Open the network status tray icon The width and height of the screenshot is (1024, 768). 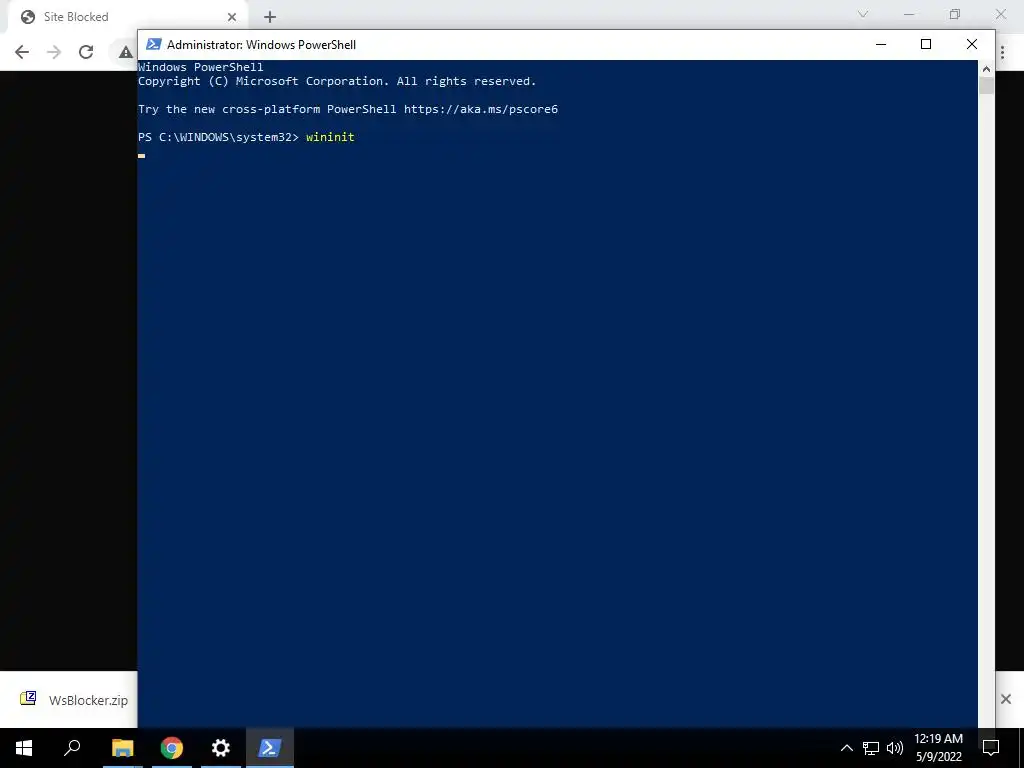point(871,748)
